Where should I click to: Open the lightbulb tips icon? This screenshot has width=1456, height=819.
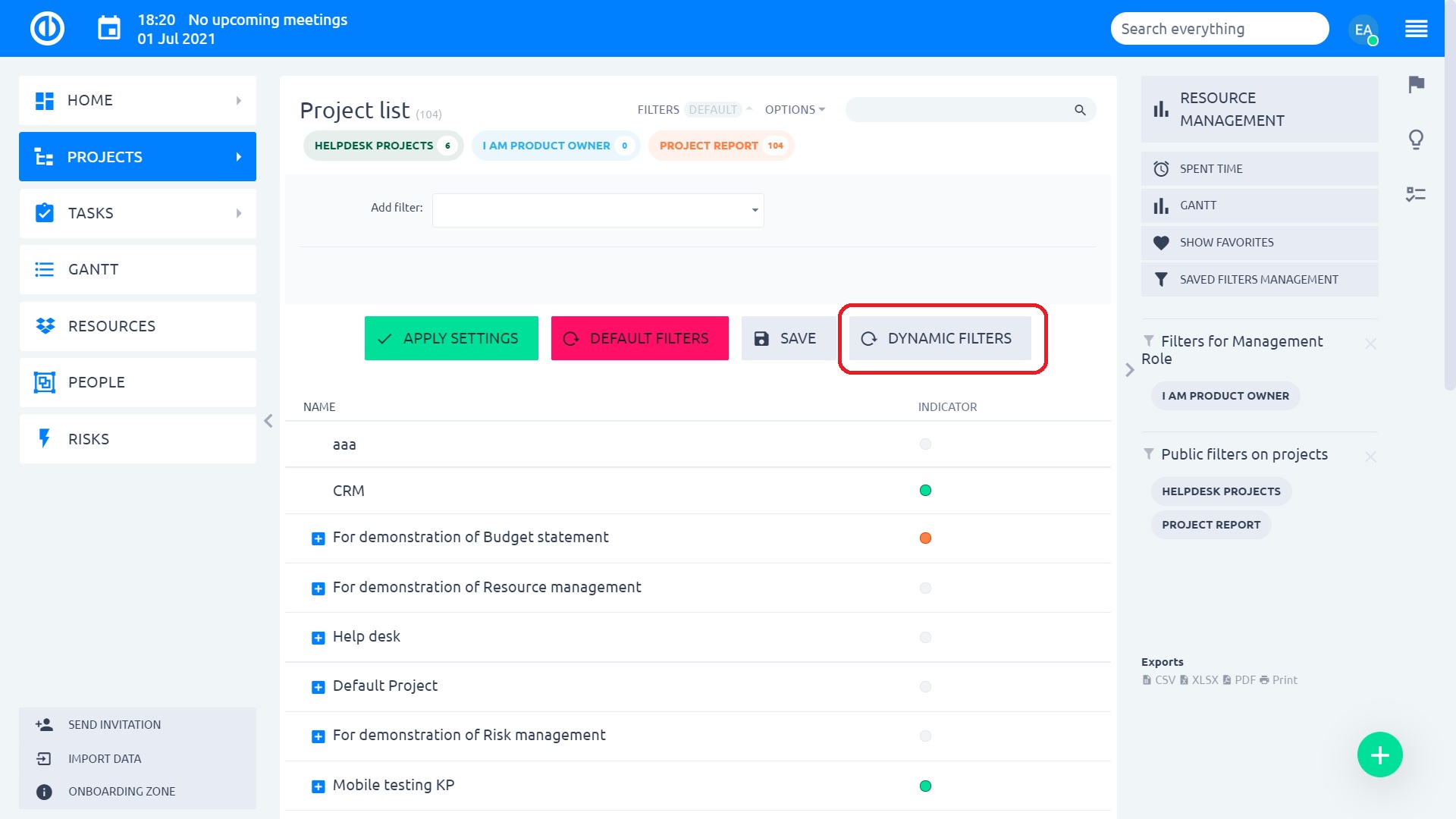tap(1416, 140)
